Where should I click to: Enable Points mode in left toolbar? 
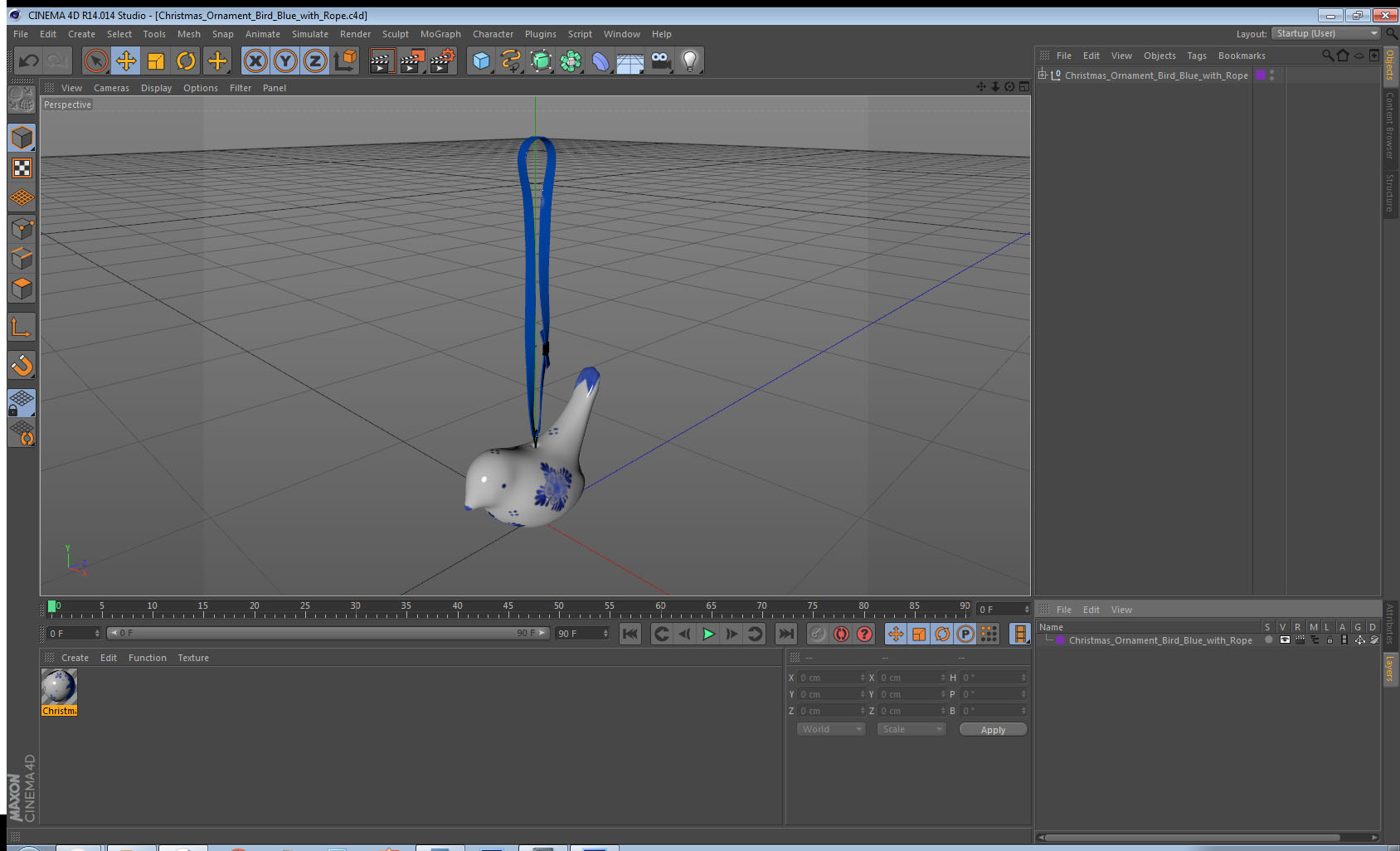(22, 229)
